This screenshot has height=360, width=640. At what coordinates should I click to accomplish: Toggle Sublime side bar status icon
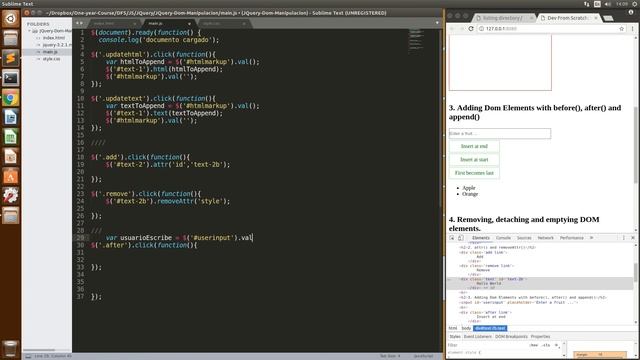click(28, 356)
